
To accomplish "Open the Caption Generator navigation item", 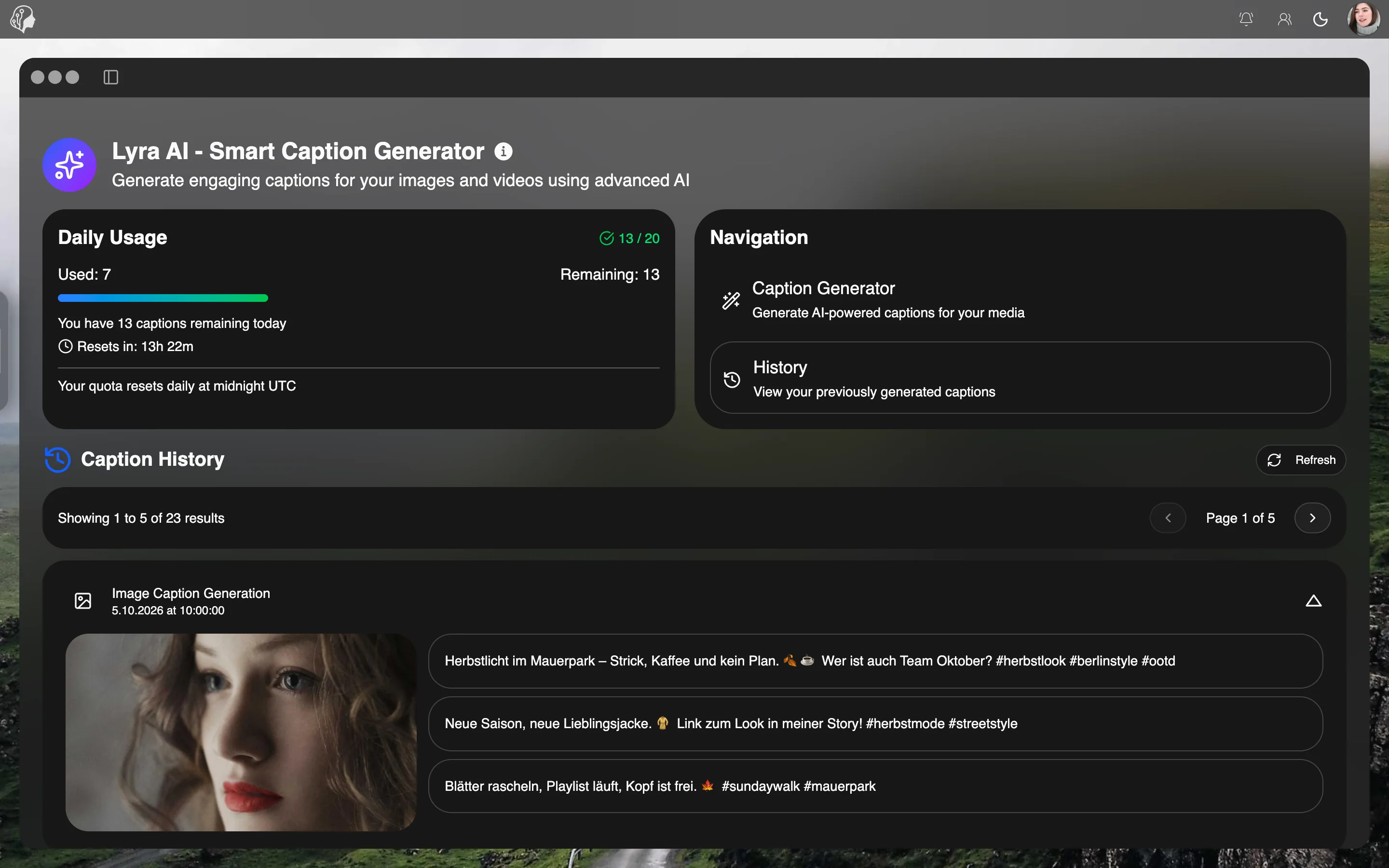I will pos(1020,299).
